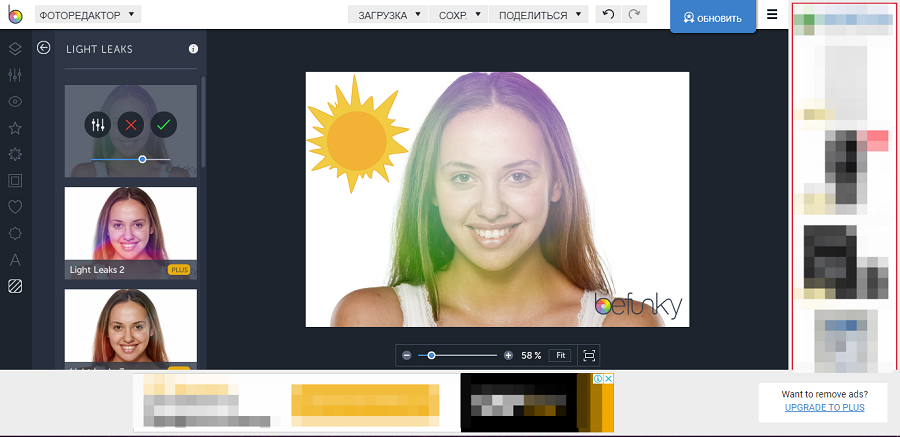Screen dimensions: 900x437
Task: Open the Touch Up eye icon
Action: [15, 102]
